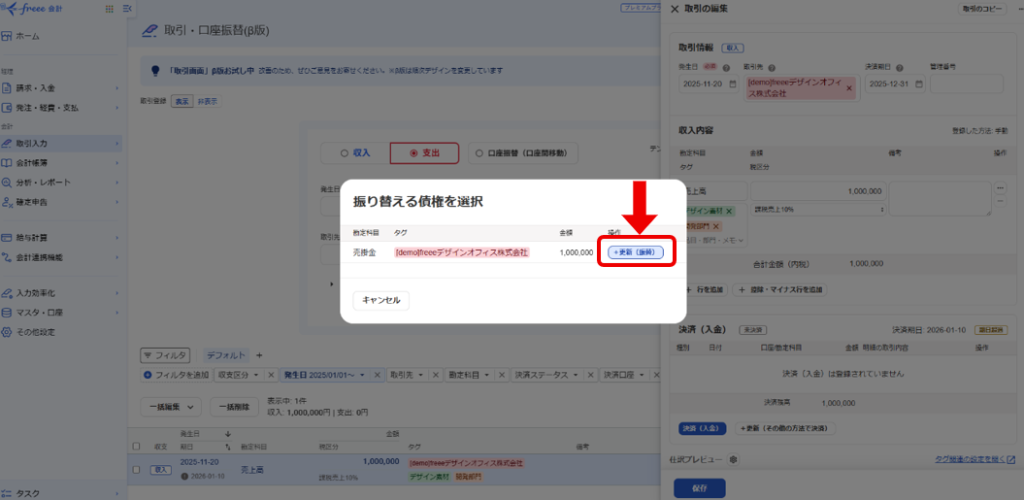1024x500 pixels.
Task: Click the その他設定 gear icon
Action: (x=7, y=332)
